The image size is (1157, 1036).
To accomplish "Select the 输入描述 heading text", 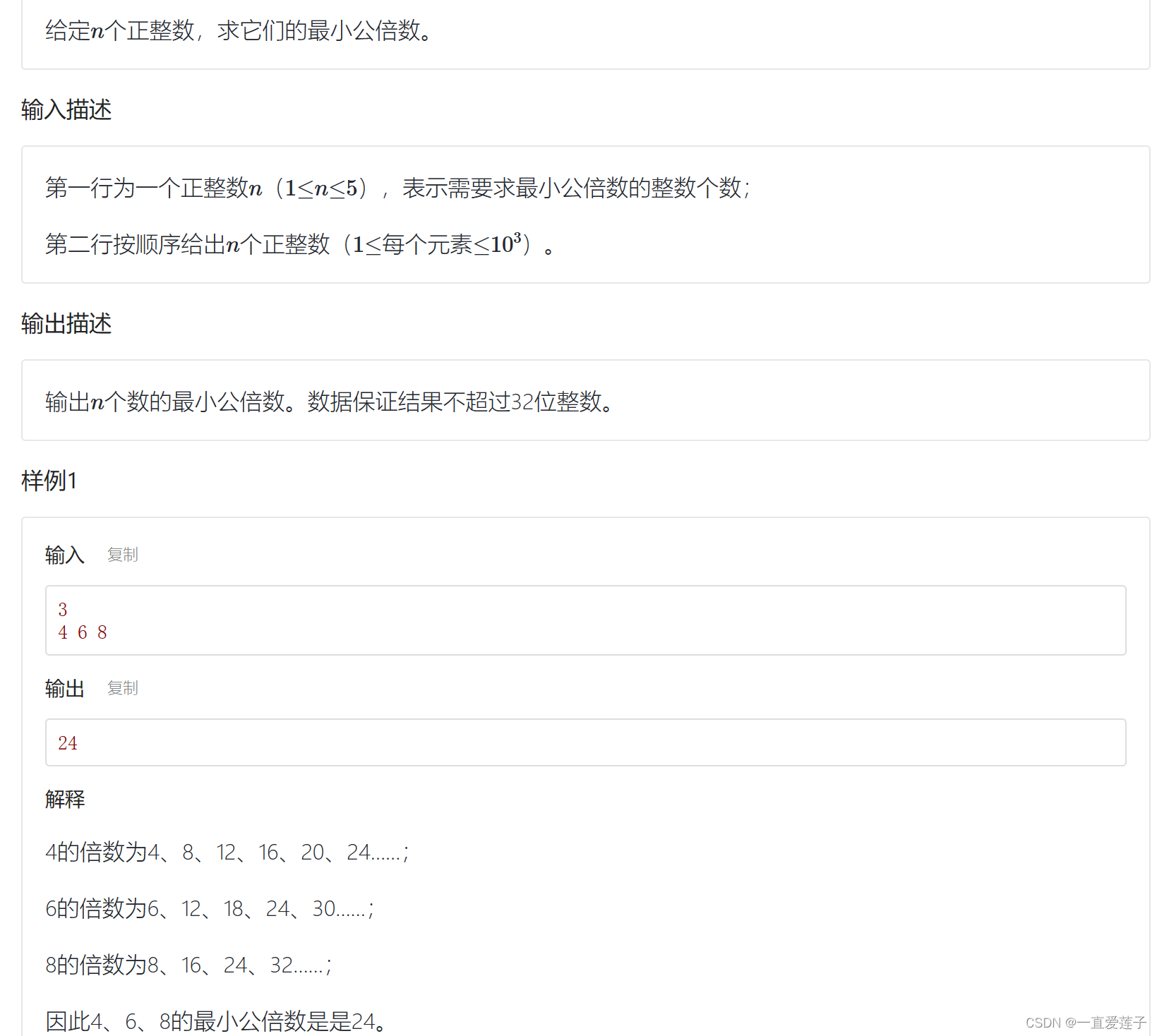I will point(66,110).
